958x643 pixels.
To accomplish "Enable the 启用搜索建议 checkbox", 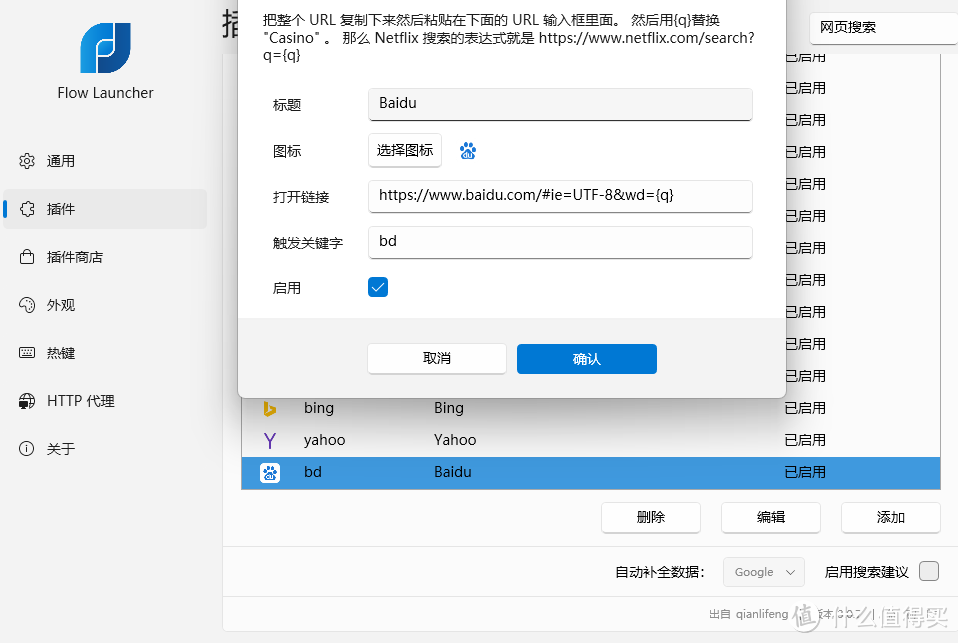I will tap(929, 571).
